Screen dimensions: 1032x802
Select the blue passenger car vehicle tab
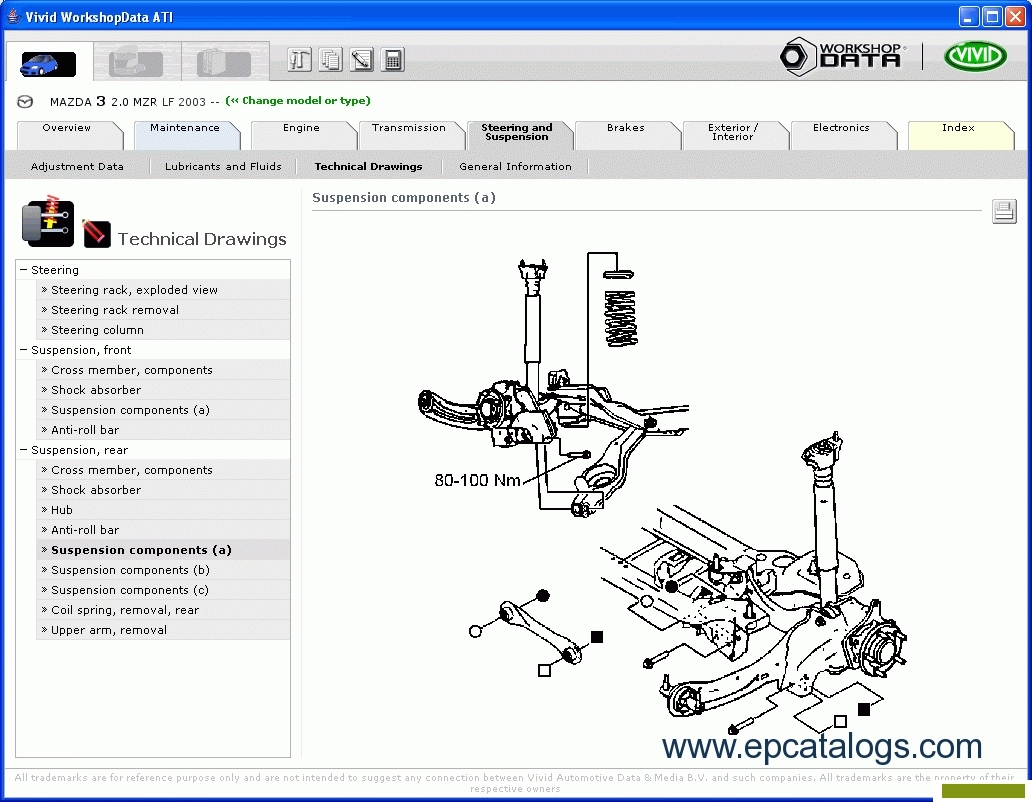49,64
